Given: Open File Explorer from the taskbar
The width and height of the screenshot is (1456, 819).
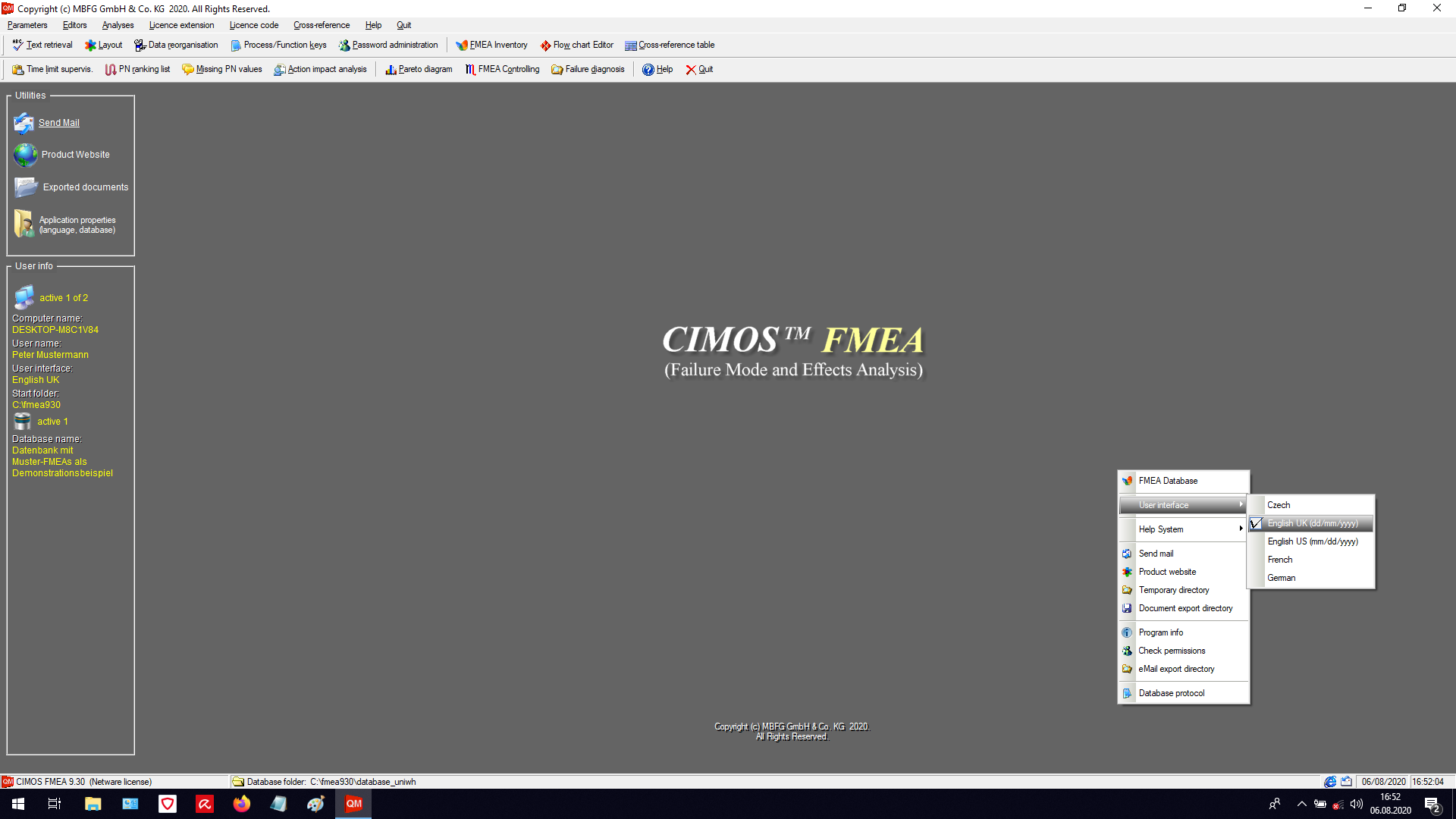Looking at the screenshot, I should pos(93,804).
